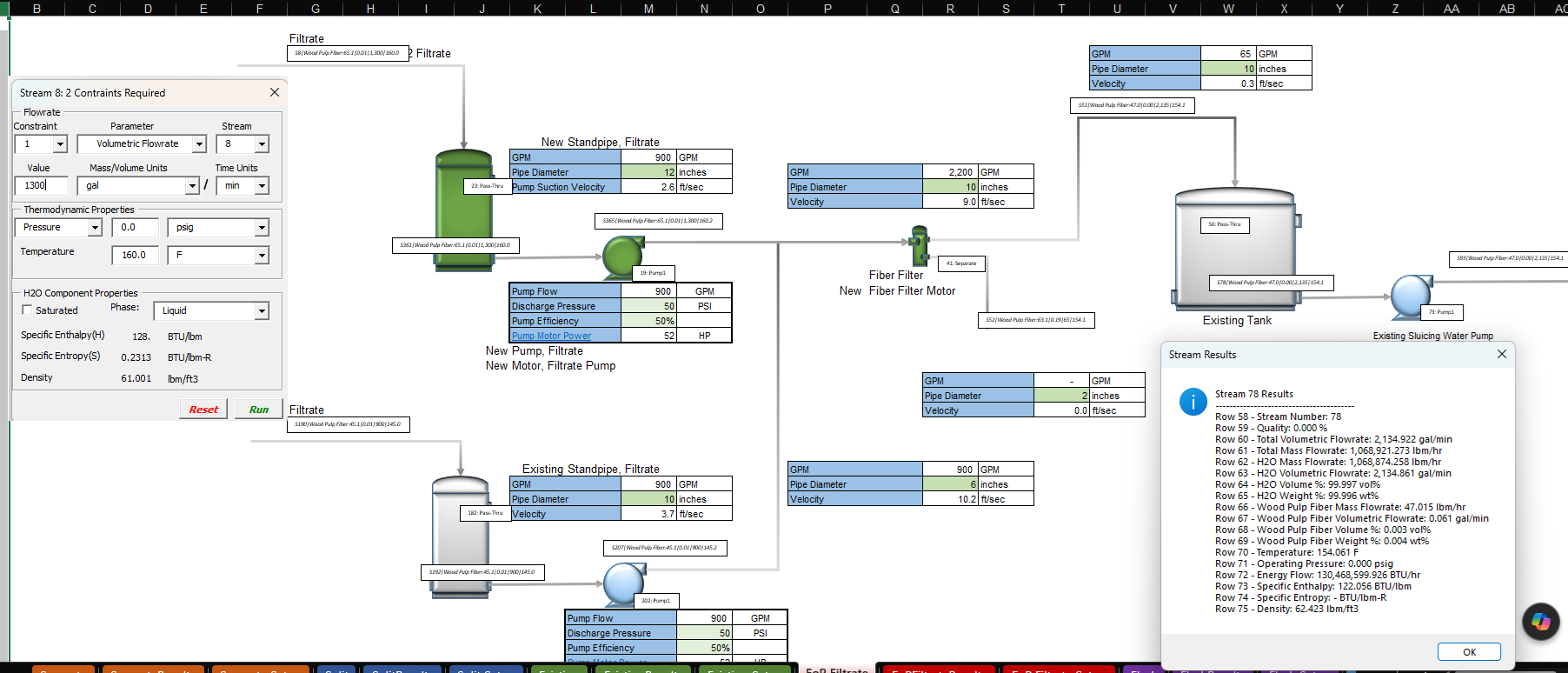Click the Reset button
The image size is (1568, 673).
click(x=203, y=410)
